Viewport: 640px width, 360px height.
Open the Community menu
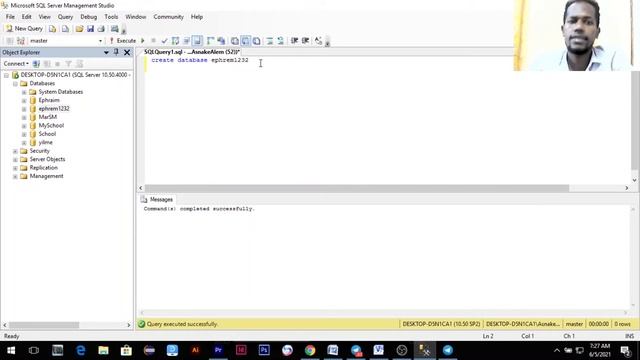[x=169, y=17]
